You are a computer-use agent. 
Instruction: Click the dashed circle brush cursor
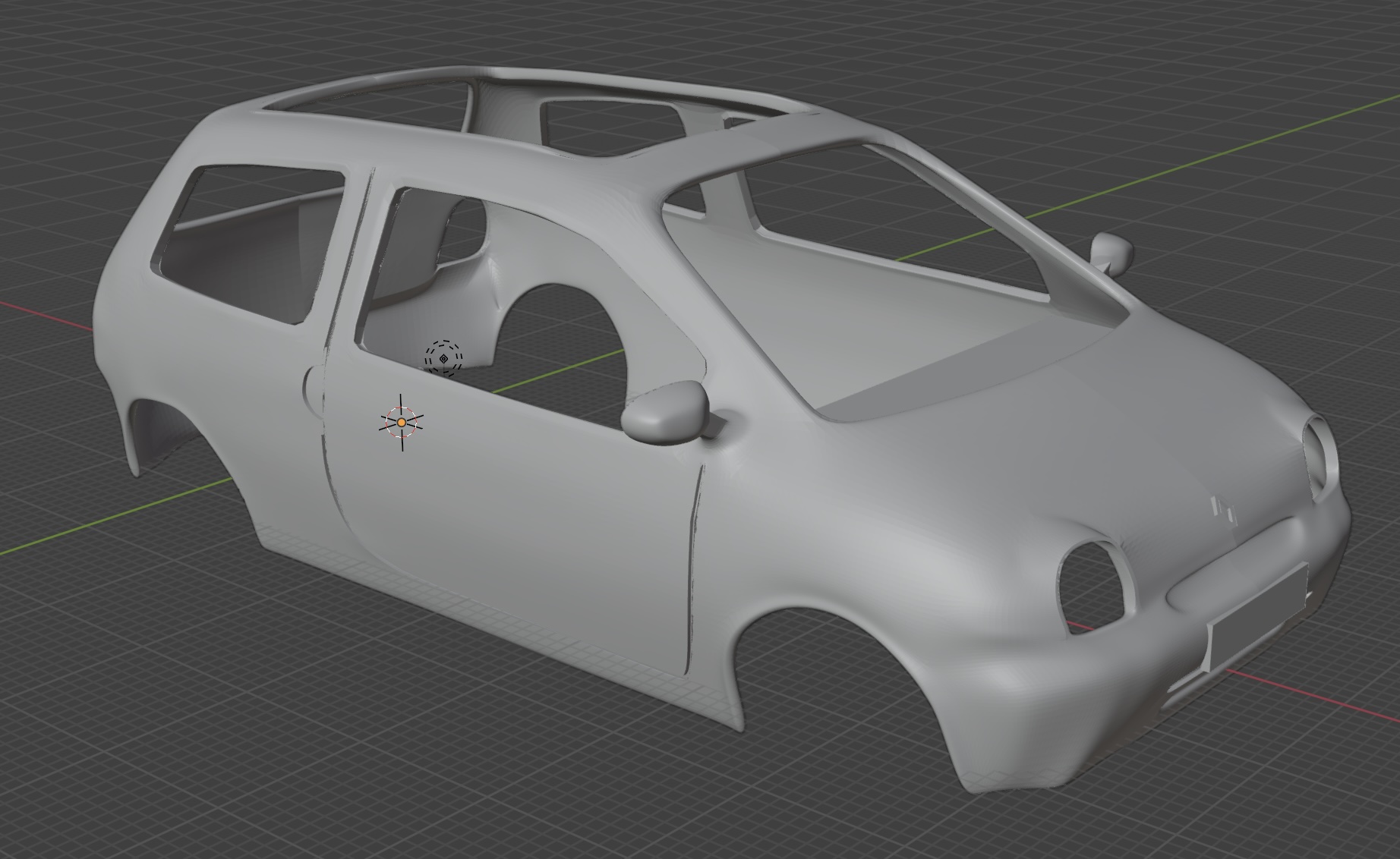(x=443, y=357)
